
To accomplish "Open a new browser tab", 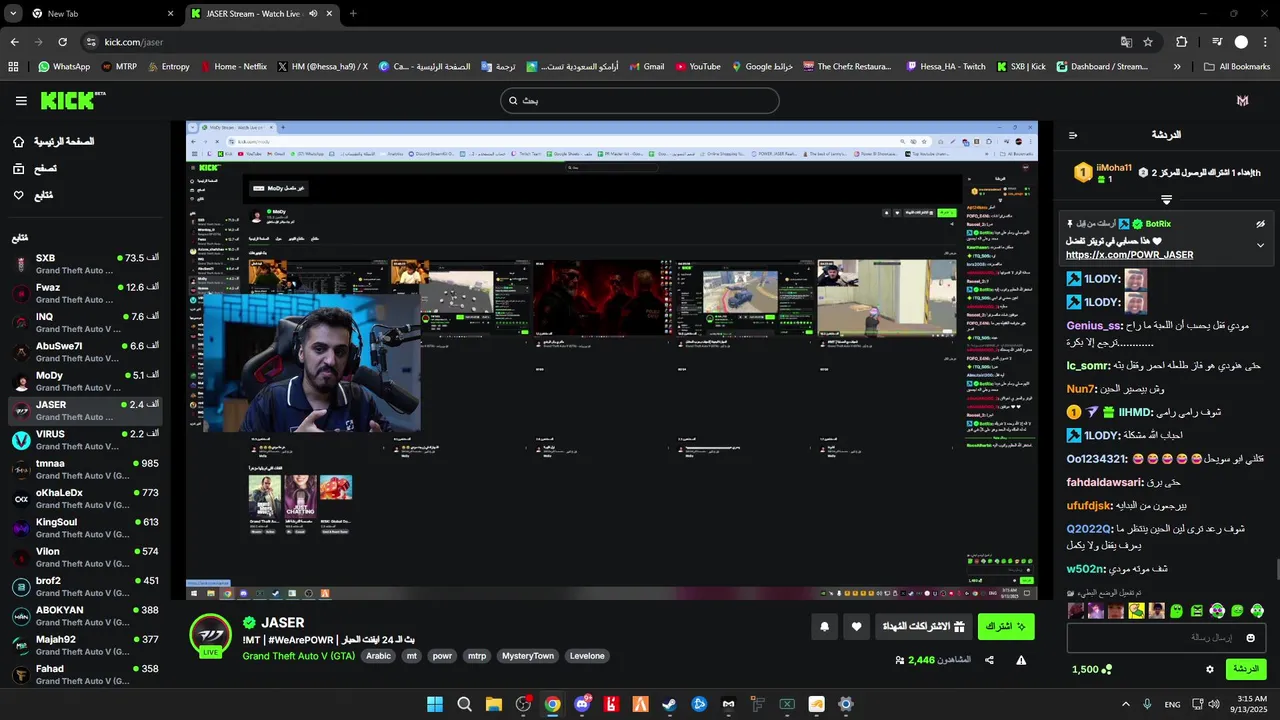I will point(353,14).
